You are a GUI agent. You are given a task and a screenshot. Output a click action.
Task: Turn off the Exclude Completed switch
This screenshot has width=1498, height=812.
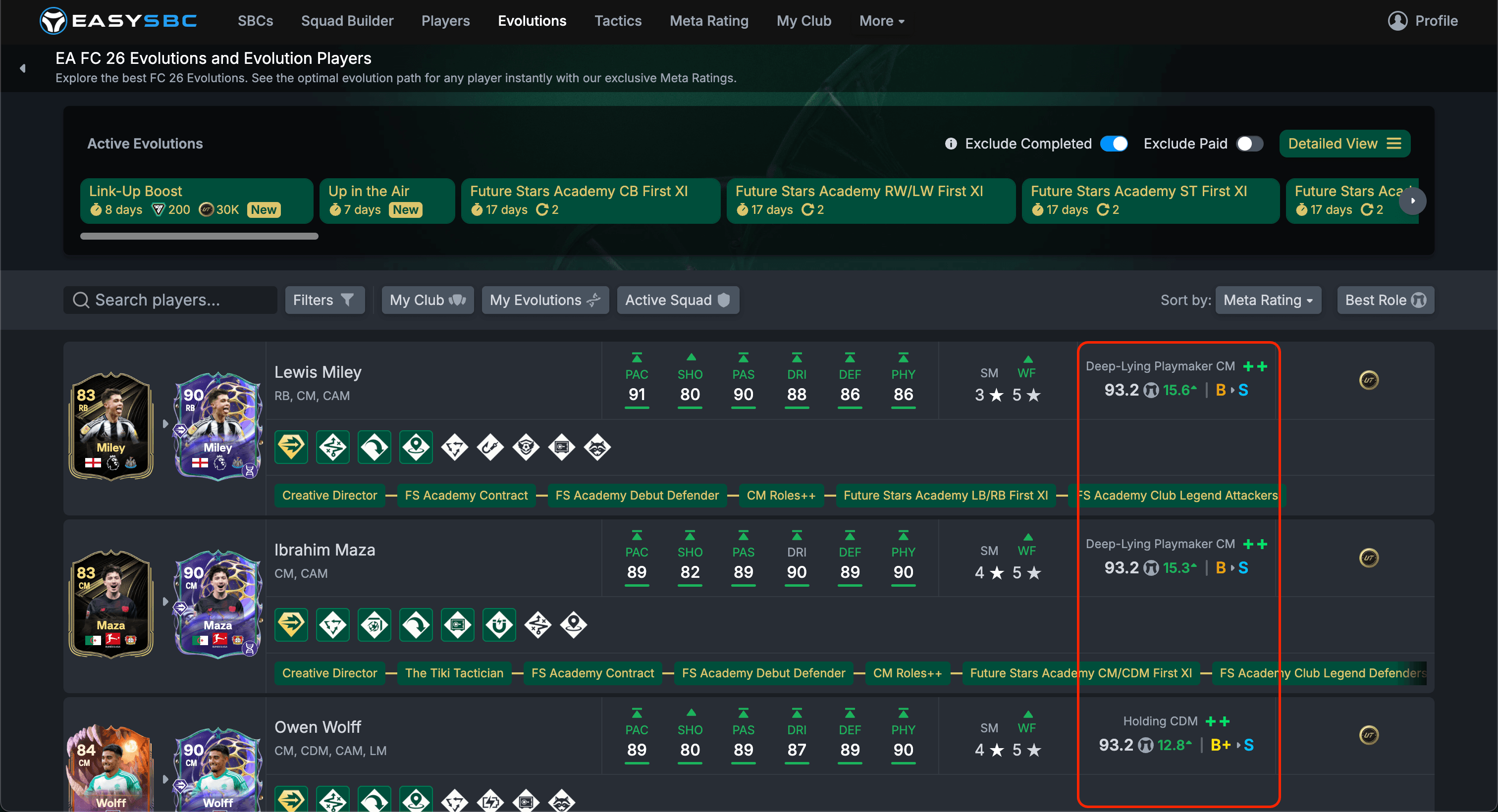pyautogui.click(x=1114, y=144)
